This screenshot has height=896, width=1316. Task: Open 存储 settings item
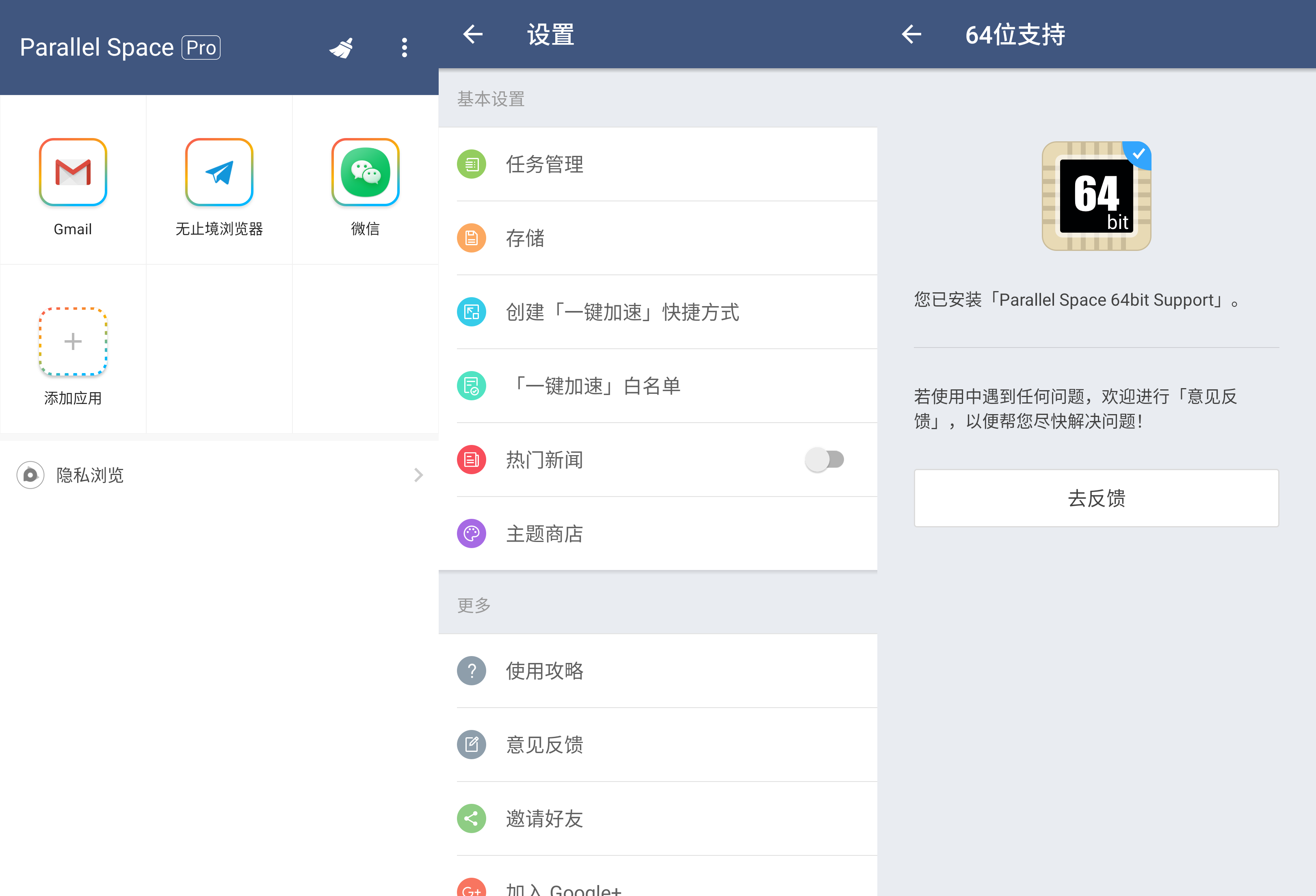(x=525, y=238)
